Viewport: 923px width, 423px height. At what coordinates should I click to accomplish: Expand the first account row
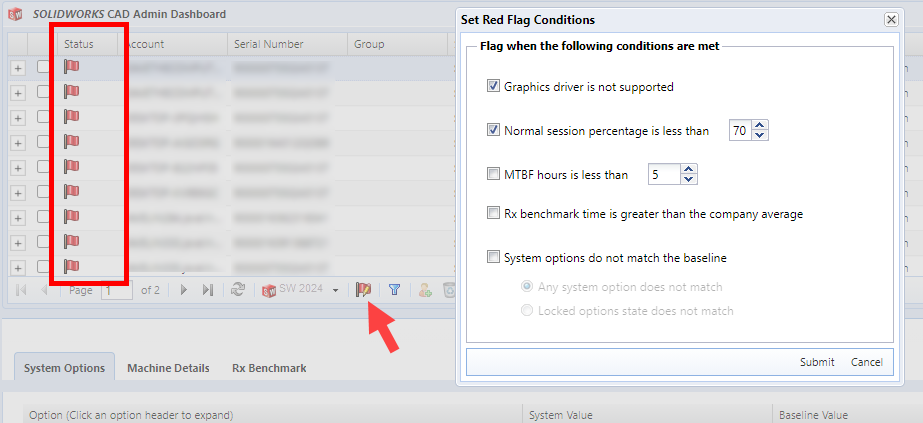[x=18, y=68]
